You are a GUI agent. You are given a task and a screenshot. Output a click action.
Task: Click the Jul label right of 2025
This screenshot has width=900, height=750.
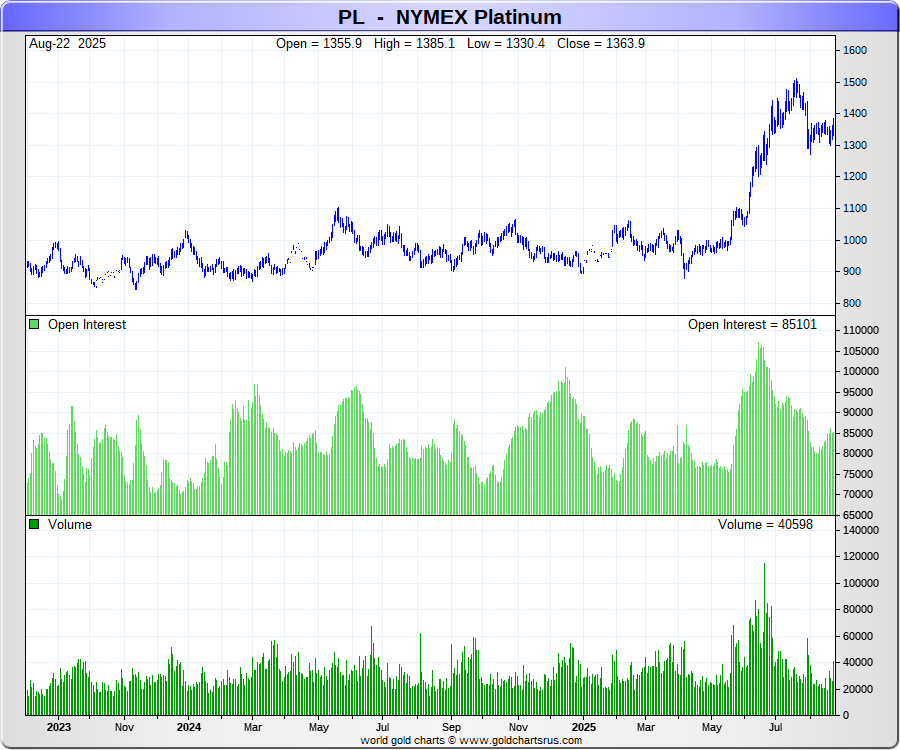tap(775, 727)
